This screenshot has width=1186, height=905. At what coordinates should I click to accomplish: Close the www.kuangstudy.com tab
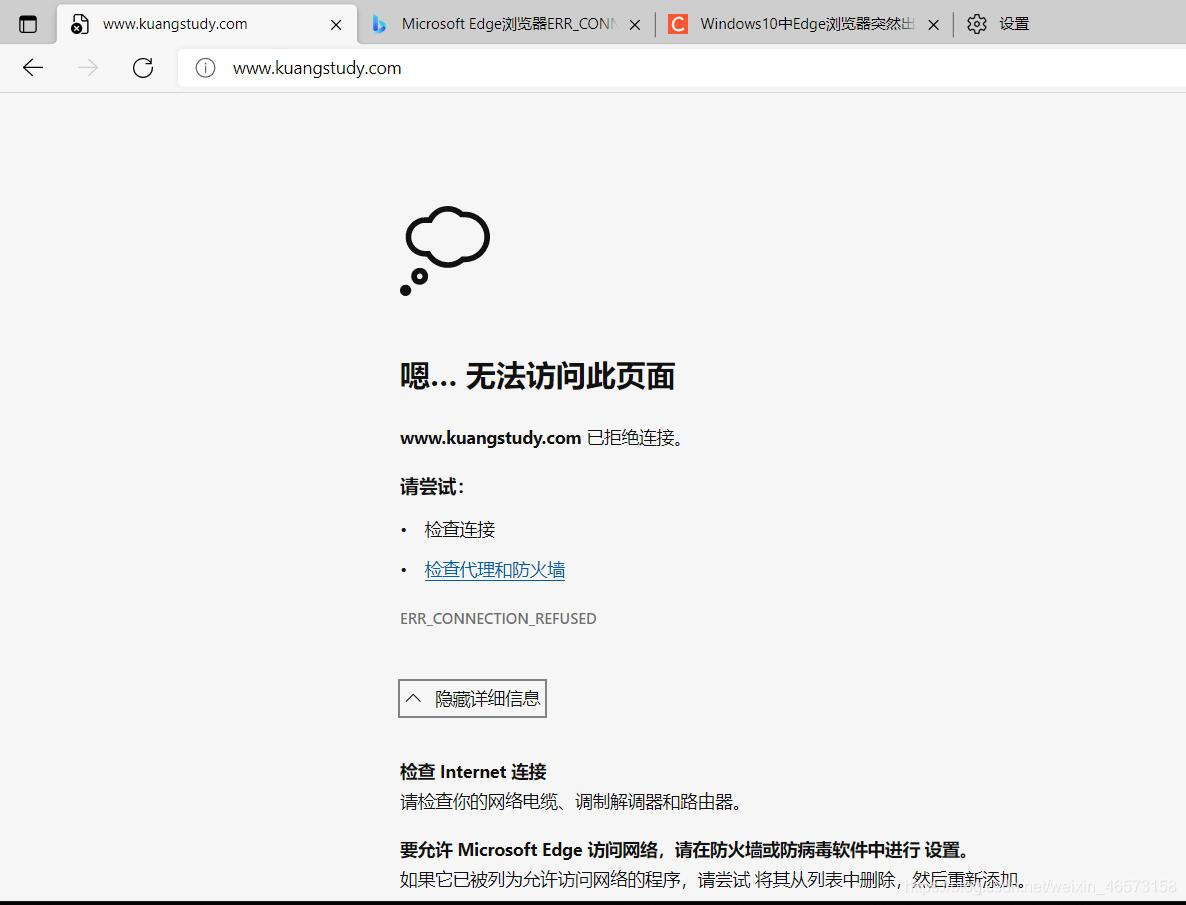click(337, 25)
